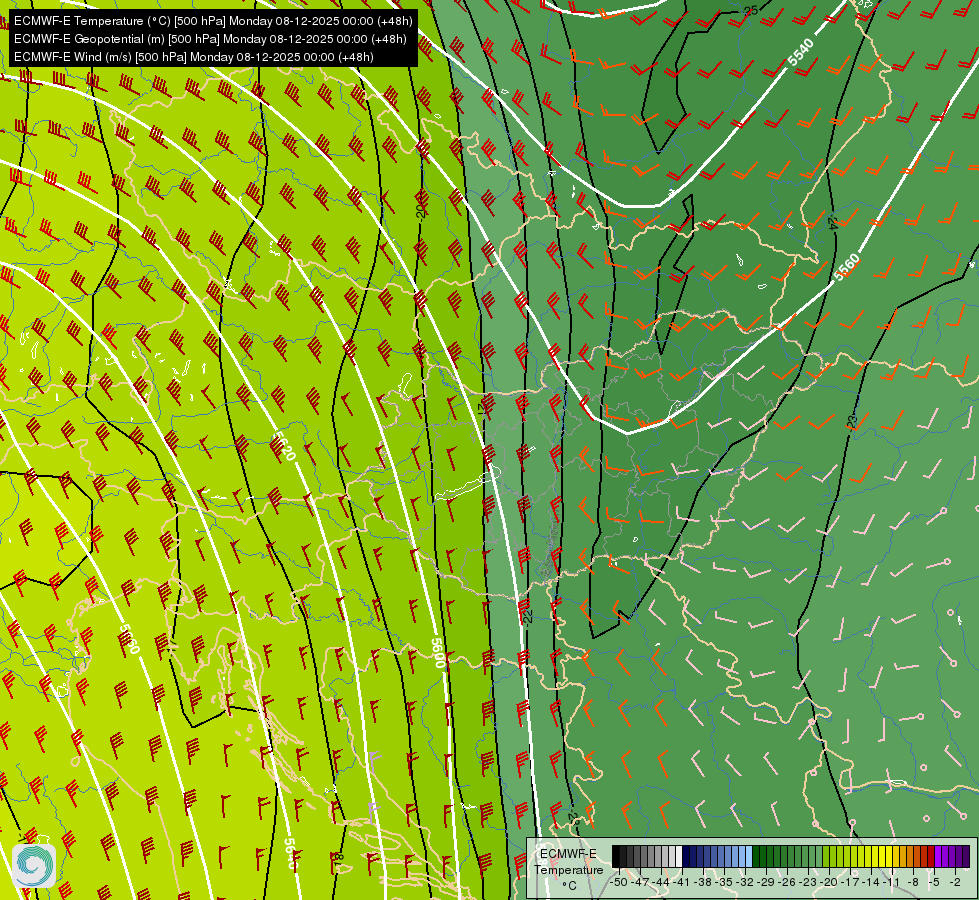Click the -32 legend value

click(x=746, y=882)
